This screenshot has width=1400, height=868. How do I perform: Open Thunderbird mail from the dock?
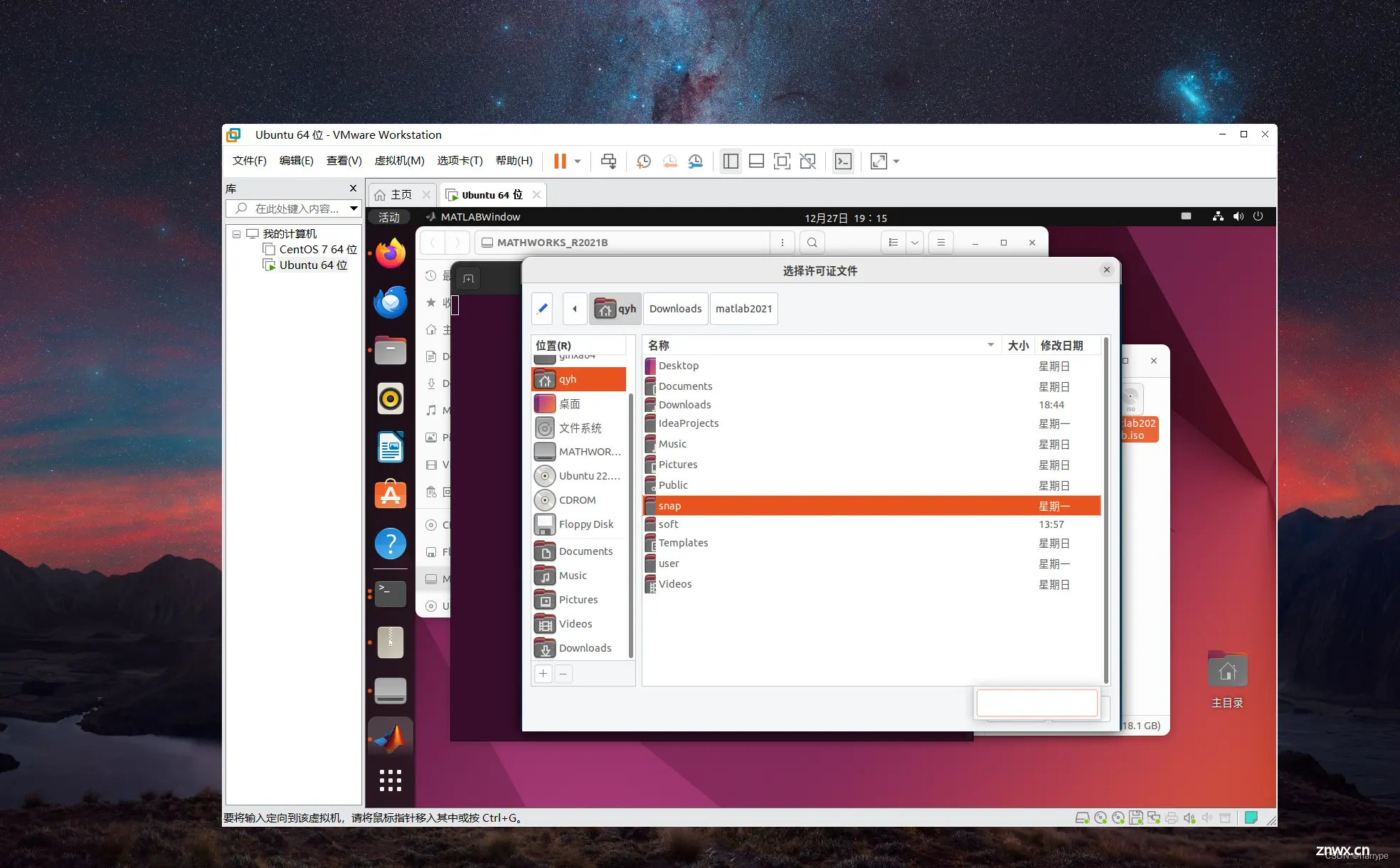click(391, 302)
